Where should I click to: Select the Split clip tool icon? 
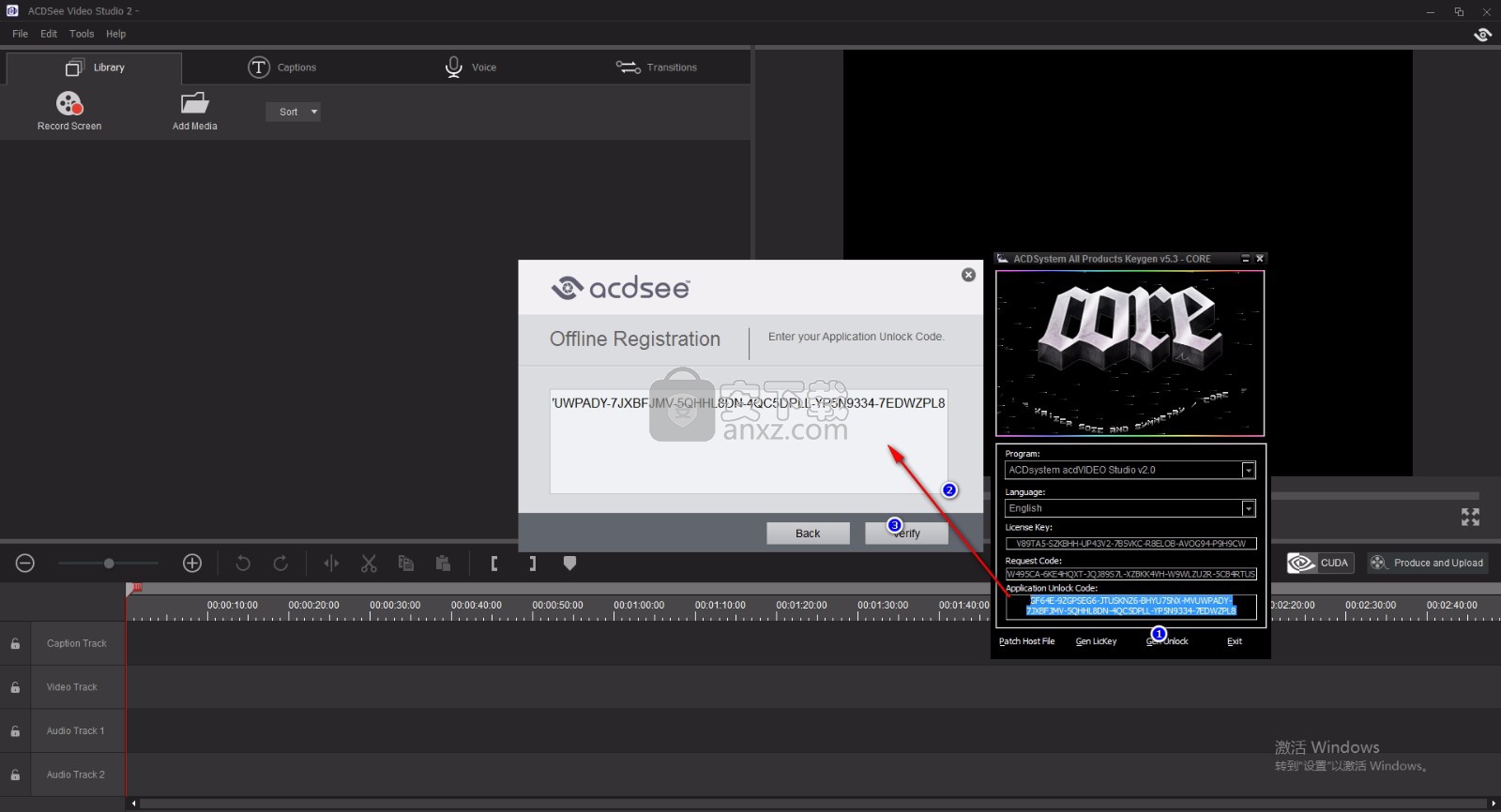(331, 563)
